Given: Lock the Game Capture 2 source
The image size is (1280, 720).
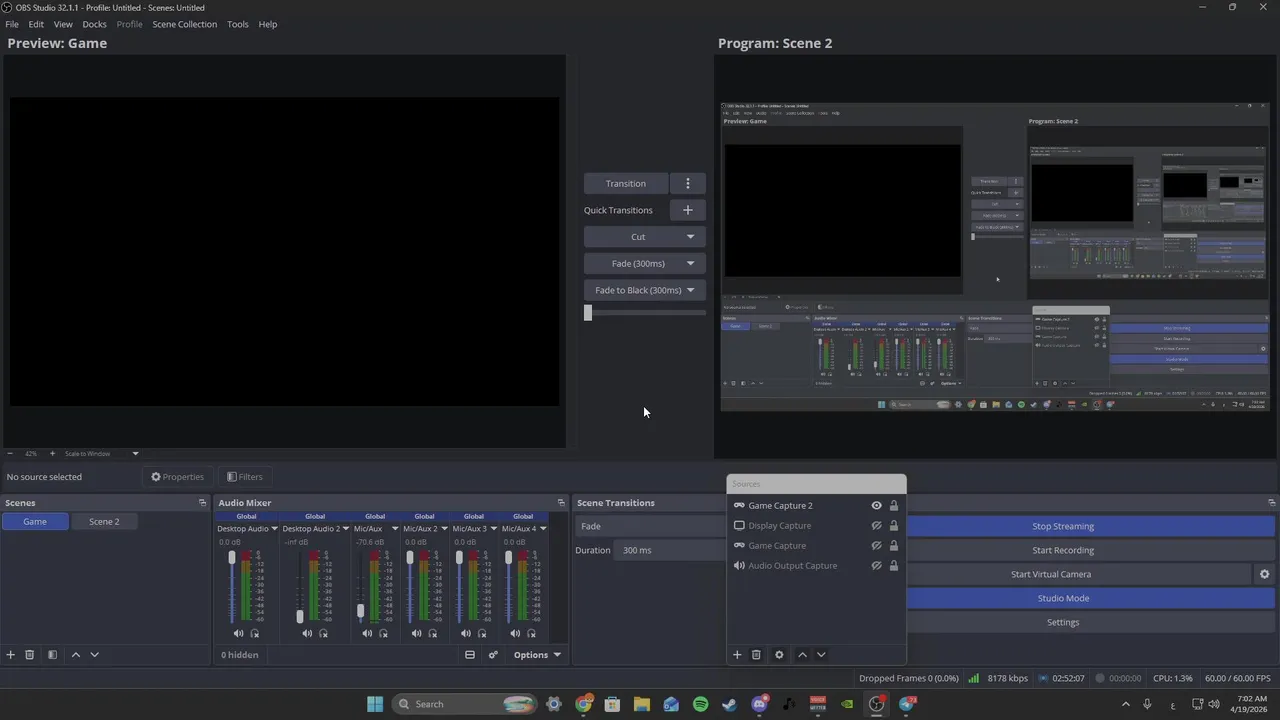Looking at the screenshot, I should 894,506.
